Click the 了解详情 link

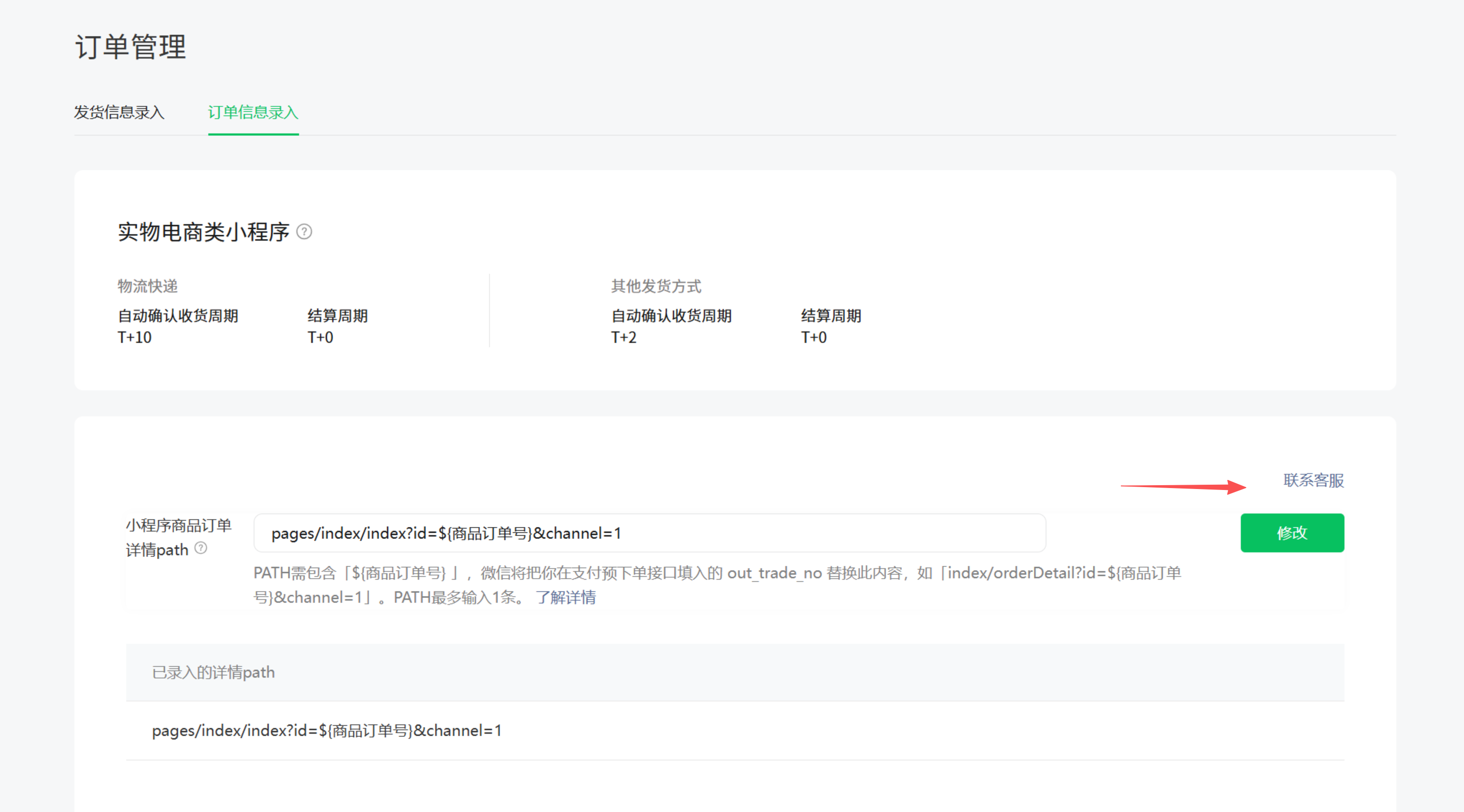(565, 597)
